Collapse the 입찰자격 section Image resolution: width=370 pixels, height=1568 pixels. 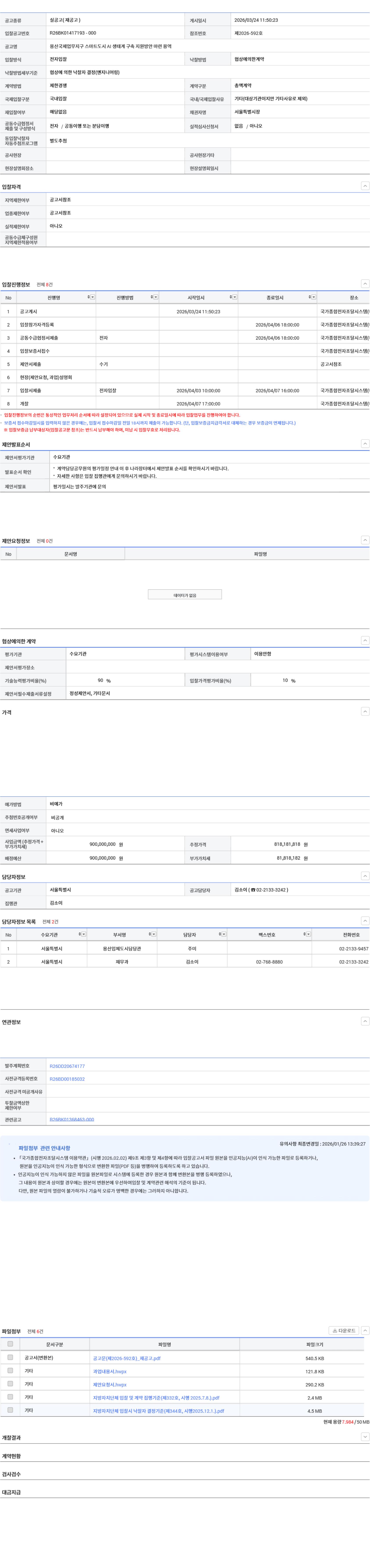point(365,186)
